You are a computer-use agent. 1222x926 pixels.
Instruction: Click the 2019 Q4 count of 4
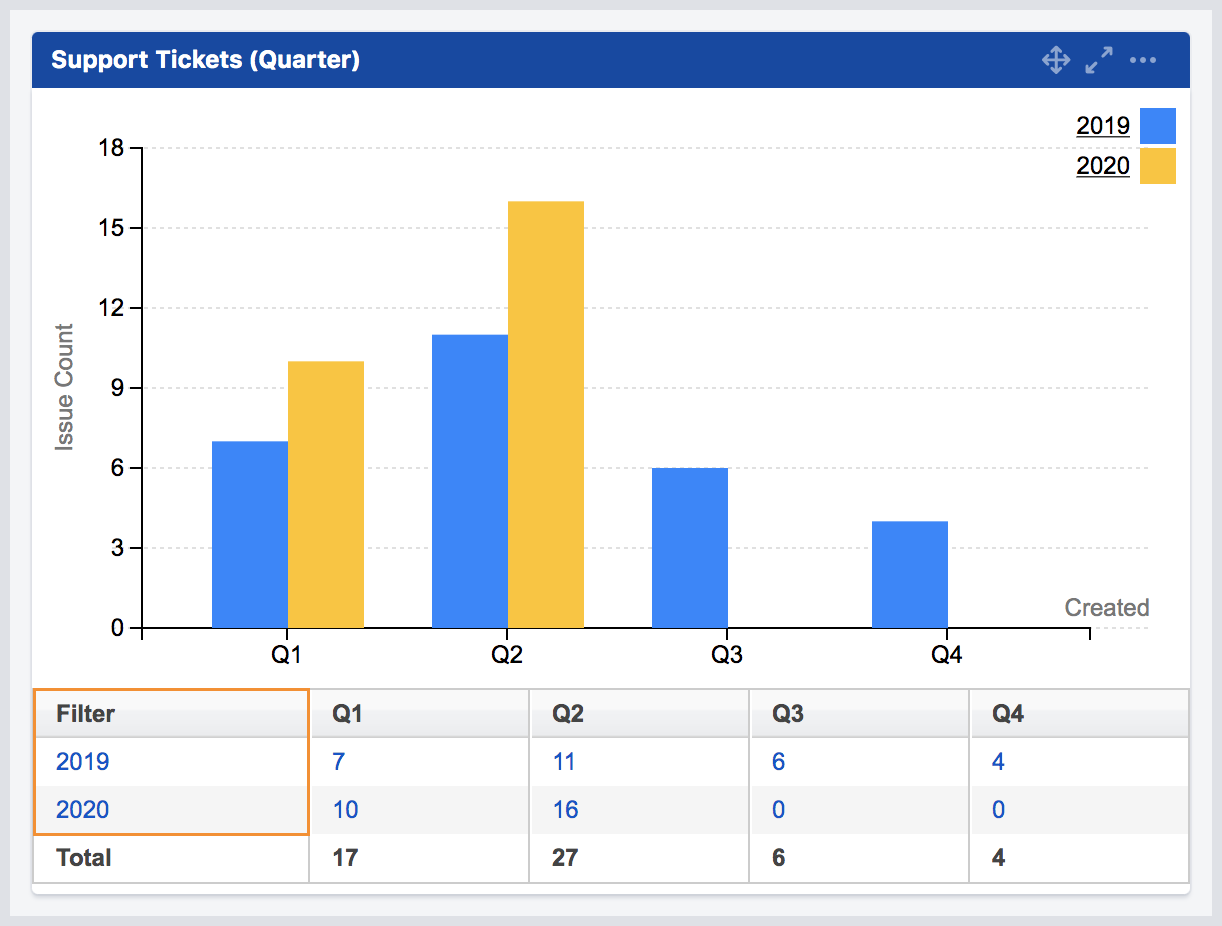tap(998, 762)
